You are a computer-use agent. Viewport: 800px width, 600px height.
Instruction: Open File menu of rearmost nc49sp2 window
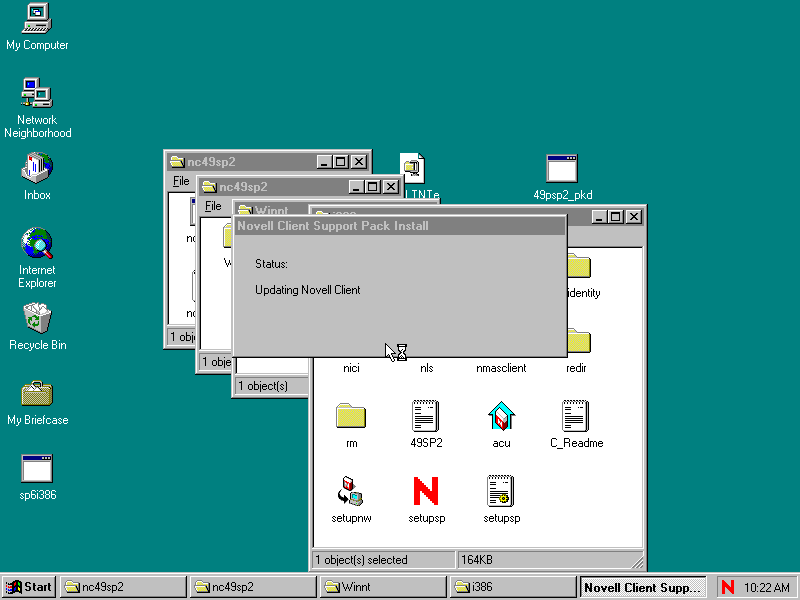point(181,181)
